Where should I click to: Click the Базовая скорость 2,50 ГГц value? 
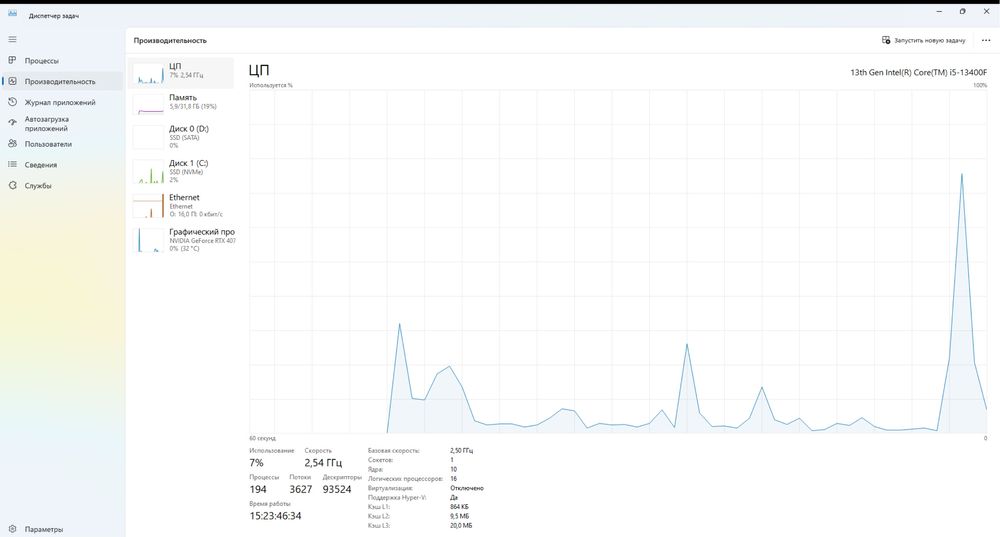tap(461, 450)
